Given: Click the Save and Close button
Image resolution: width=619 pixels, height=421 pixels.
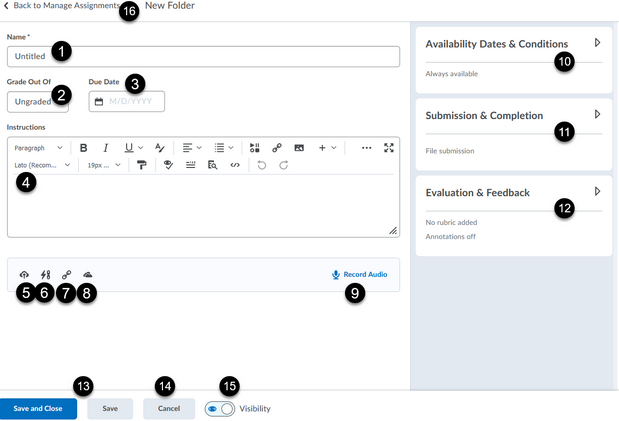Looking at the screenshot, I should [38, 409].
